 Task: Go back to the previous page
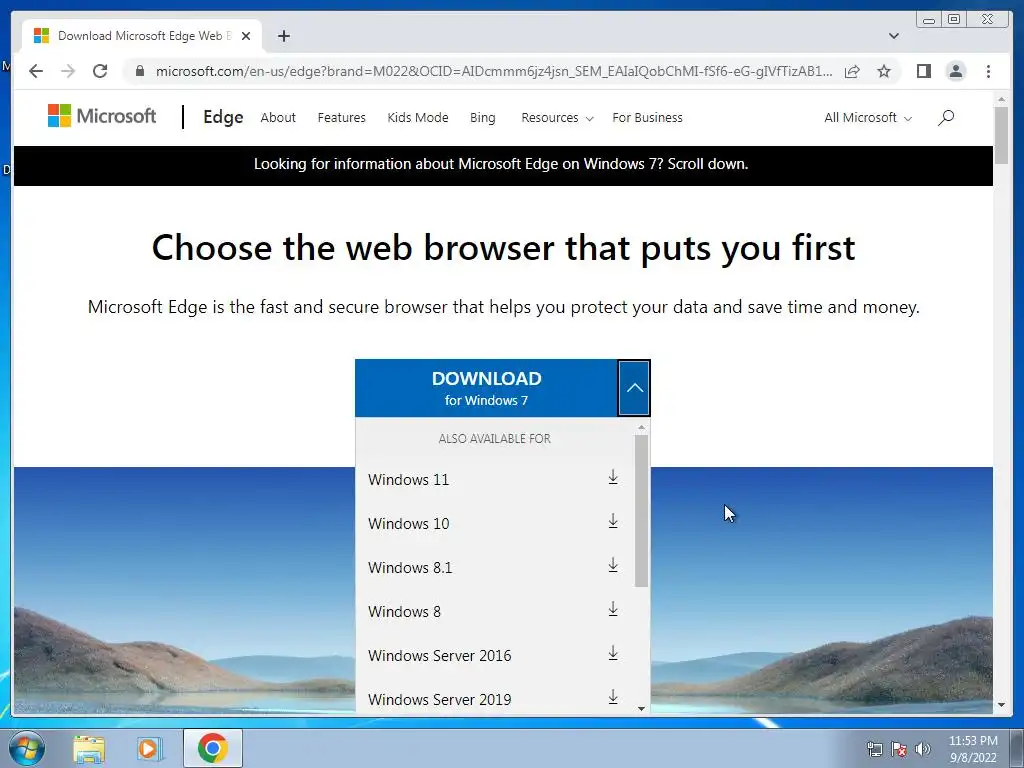pyautogui.click(x=36, y=71)
